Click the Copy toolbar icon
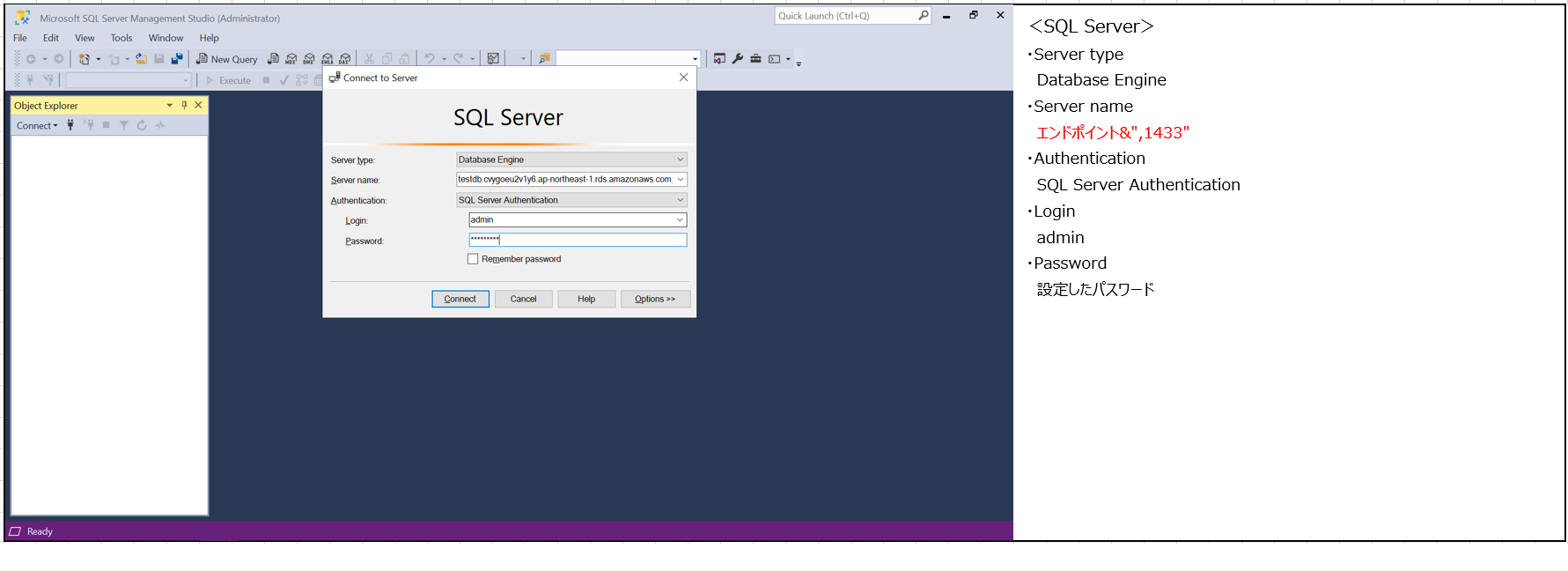 [386, 59]
